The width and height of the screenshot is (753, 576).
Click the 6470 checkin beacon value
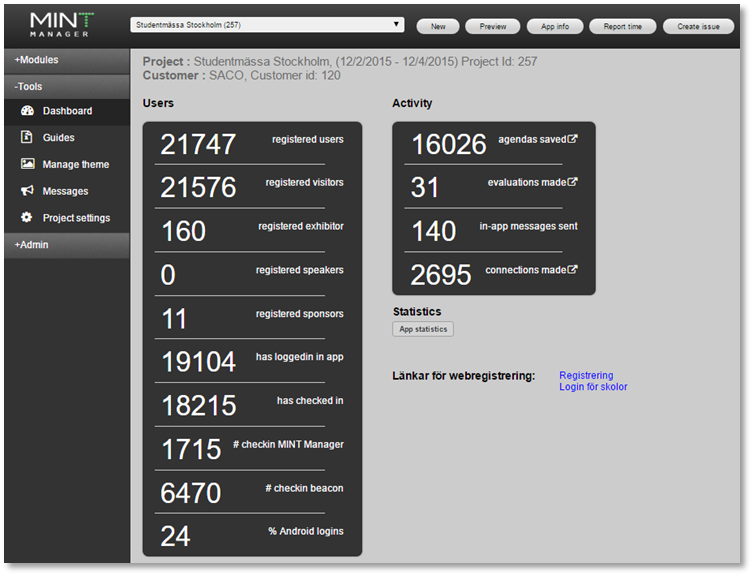[191, 493]
